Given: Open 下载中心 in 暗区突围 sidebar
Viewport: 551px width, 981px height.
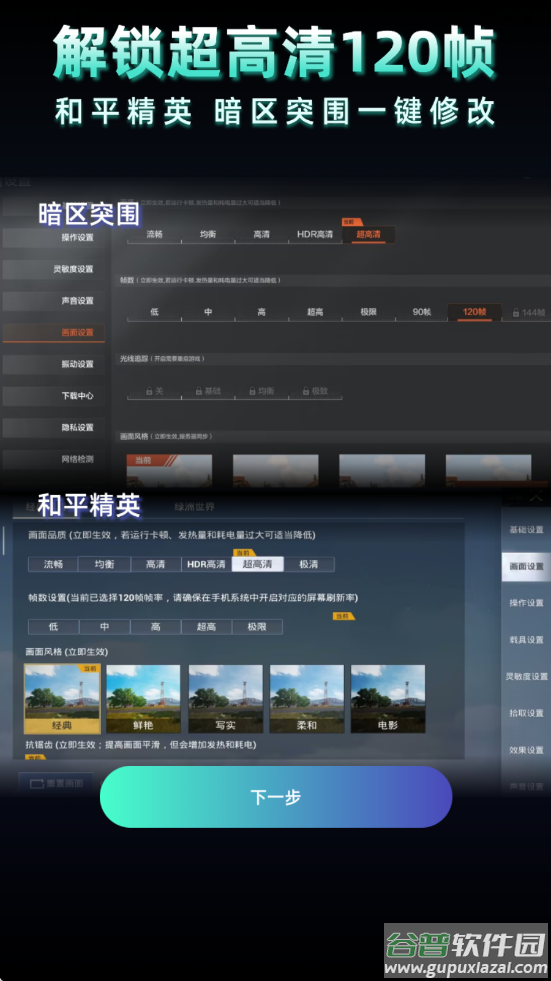Looking at the screenshot, I should point(54,396).
